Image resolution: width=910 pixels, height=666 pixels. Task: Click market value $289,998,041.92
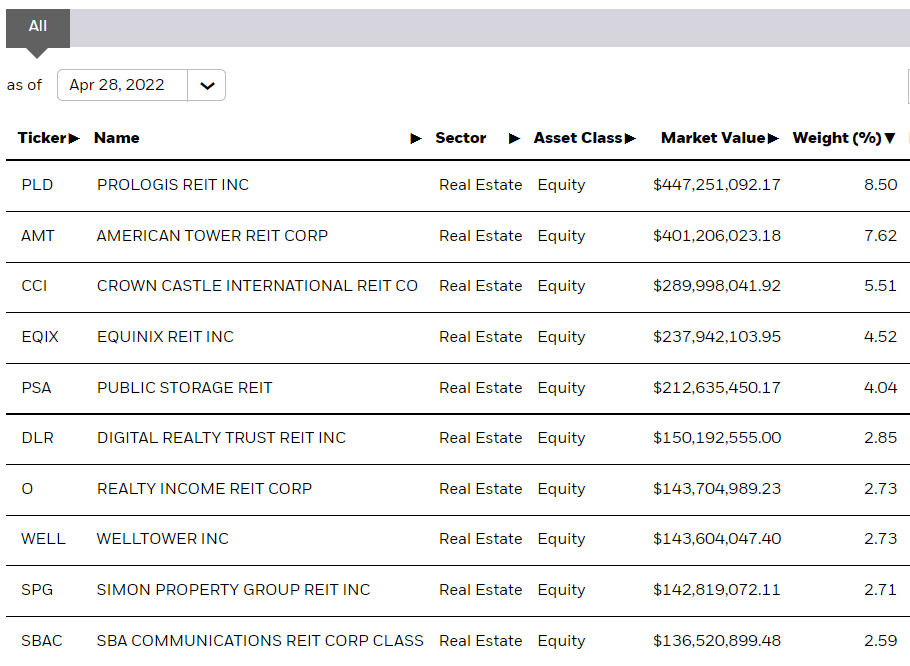click(x=717, y=286)
